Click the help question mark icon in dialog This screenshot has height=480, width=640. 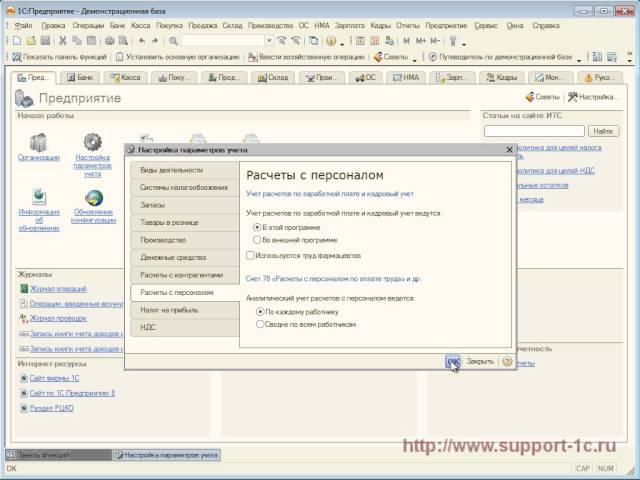[507, 362]
